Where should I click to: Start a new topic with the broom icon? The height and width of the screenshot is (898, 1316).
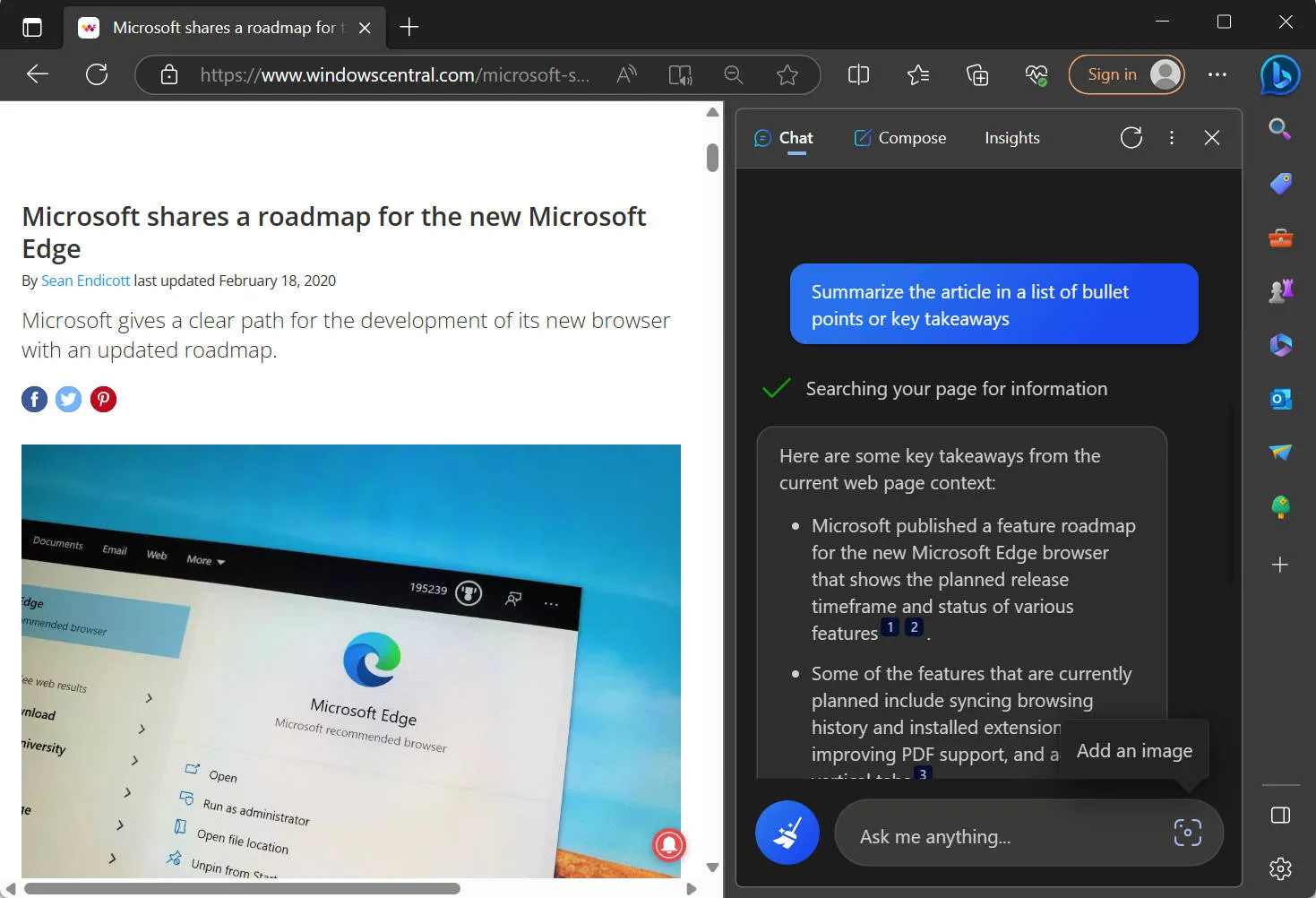pos(787,833)
